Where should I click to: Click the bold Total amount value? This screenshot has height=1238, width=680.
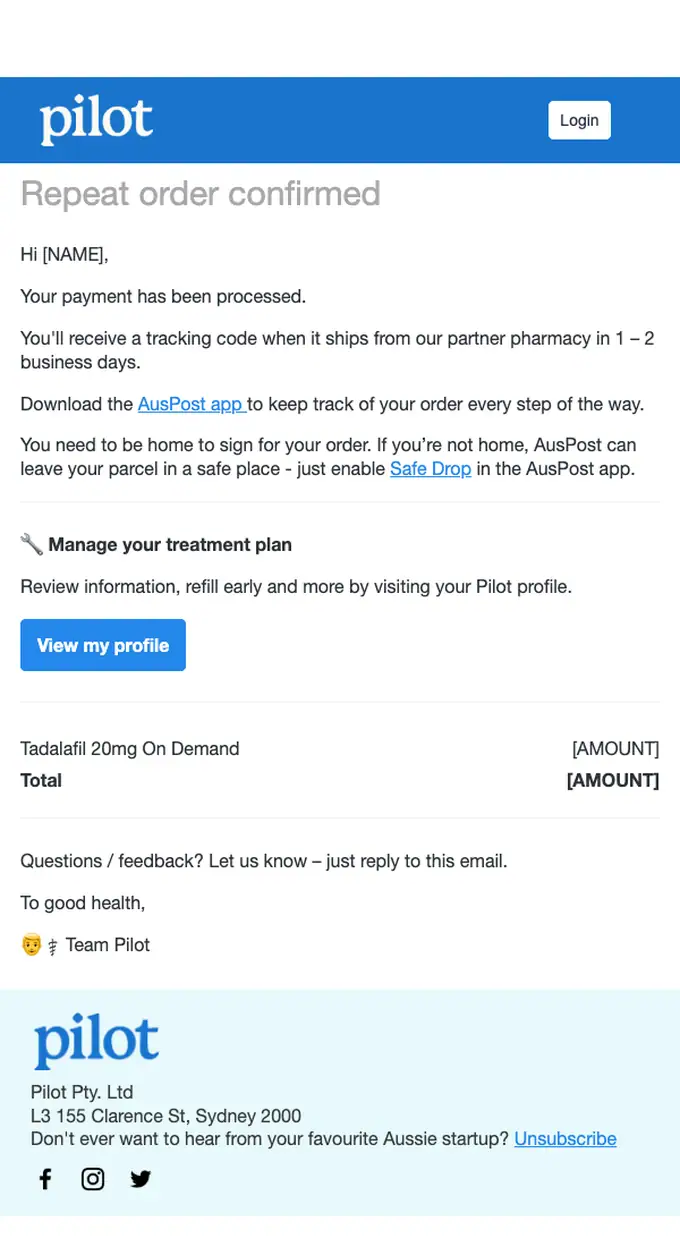[x=613, y=781]
